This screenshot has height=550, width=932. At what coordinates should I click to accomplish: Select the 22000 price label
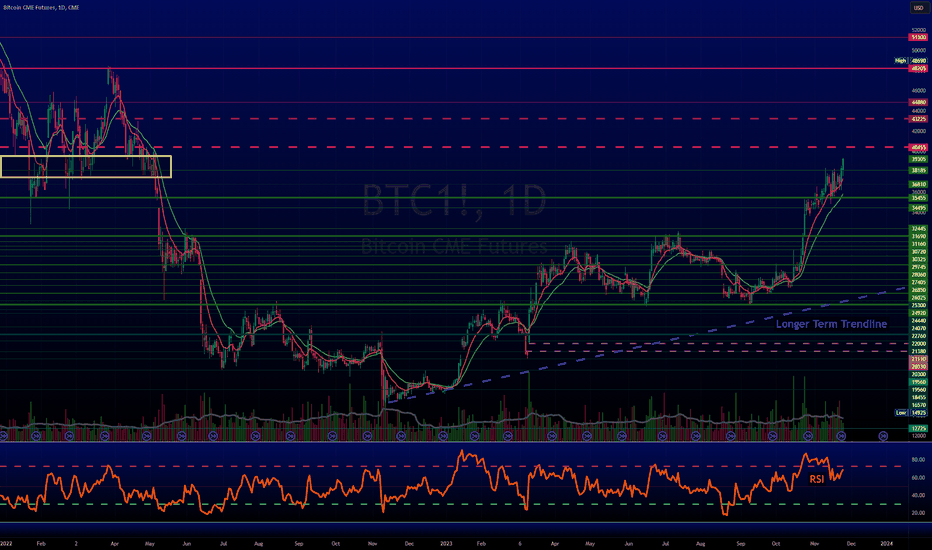pyautogui.click(x=919, y=344)
